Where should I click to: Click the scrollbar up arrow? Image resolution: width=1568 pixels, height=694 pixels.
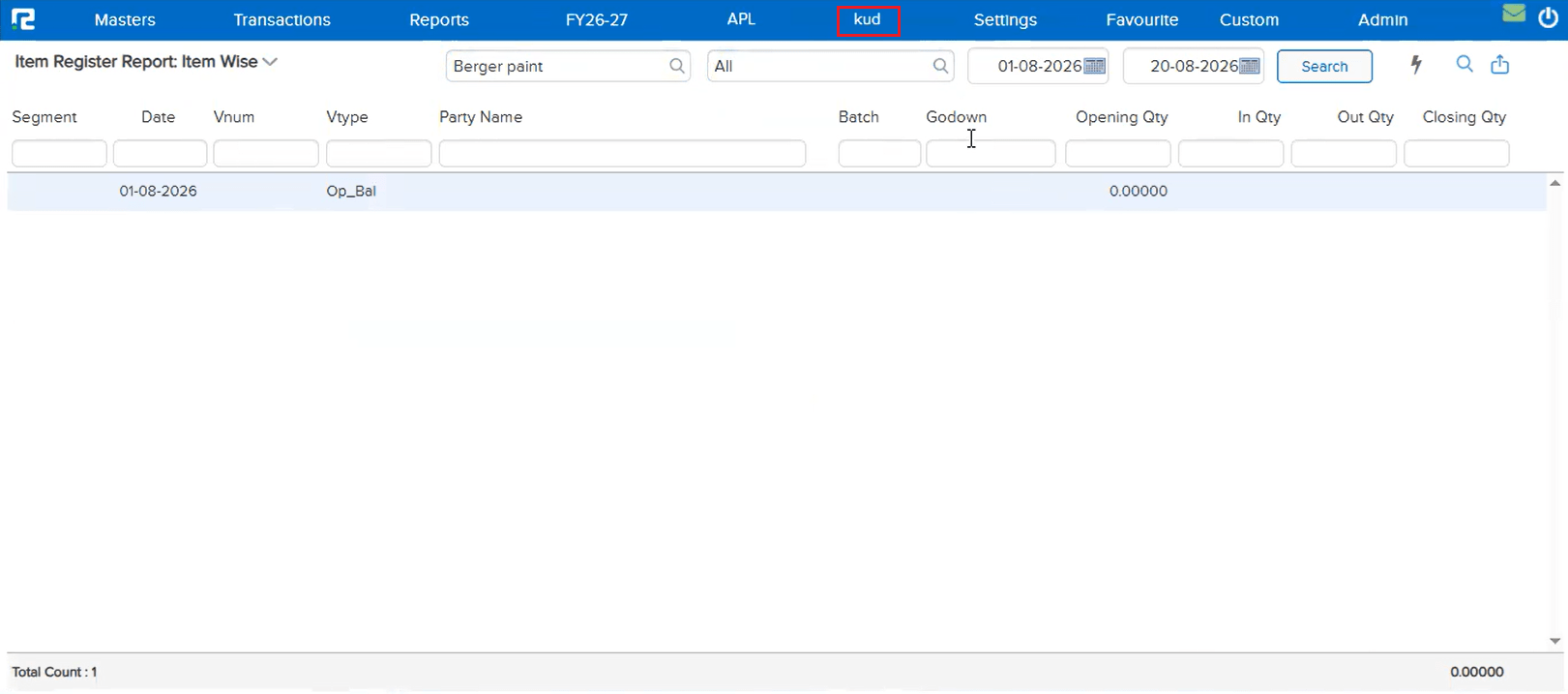pos(1555,183)
